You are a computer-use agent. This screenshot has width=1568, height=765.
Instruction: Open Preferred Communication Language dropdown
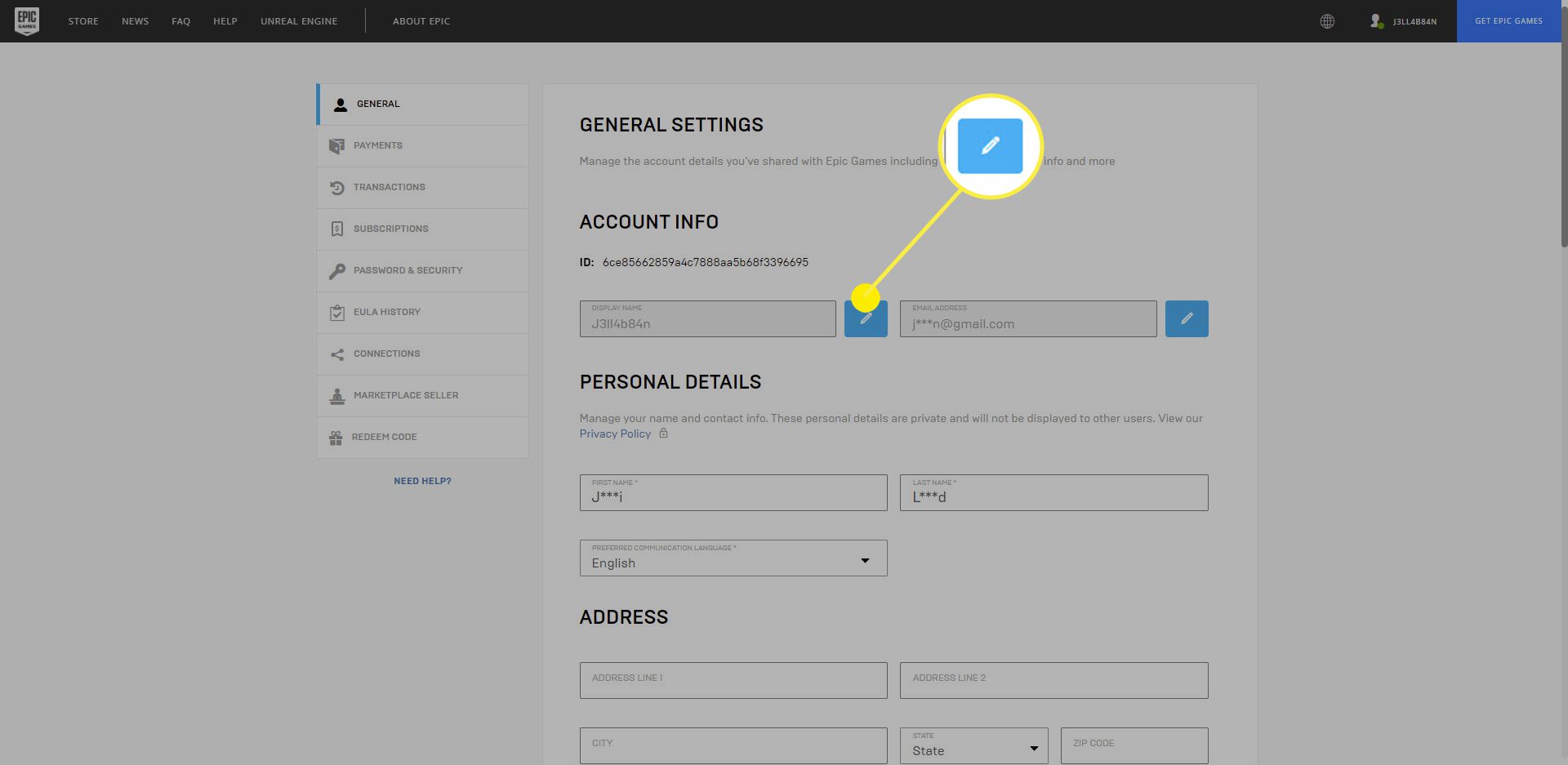[x=733, y=558]
